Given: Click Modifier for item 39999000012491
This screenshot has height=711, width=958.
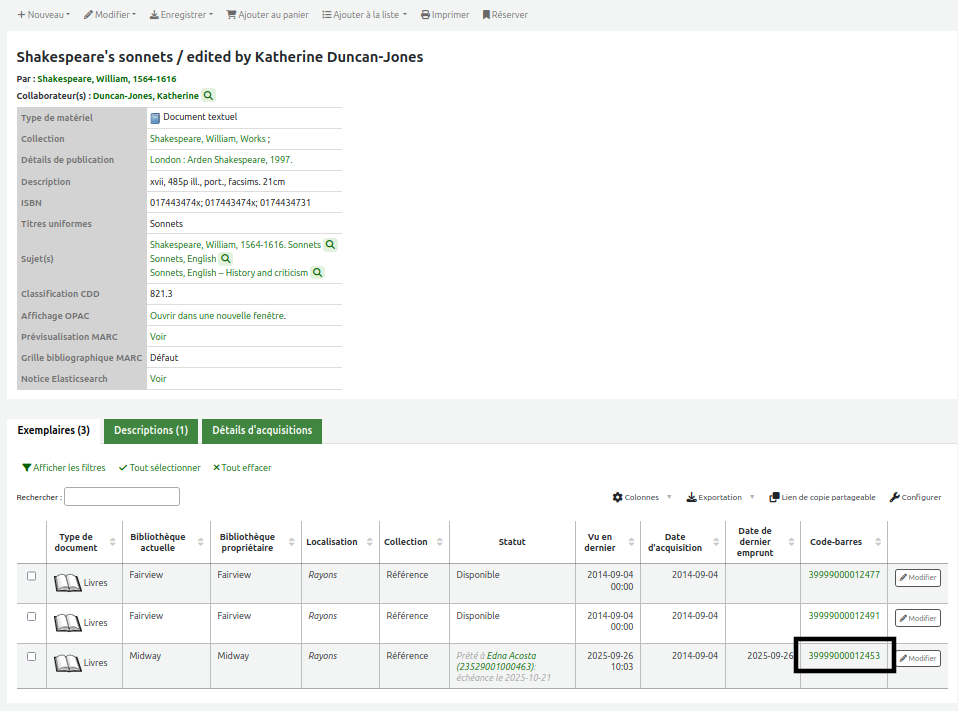Looking at the screenshot, I should (x=918, y=618).
